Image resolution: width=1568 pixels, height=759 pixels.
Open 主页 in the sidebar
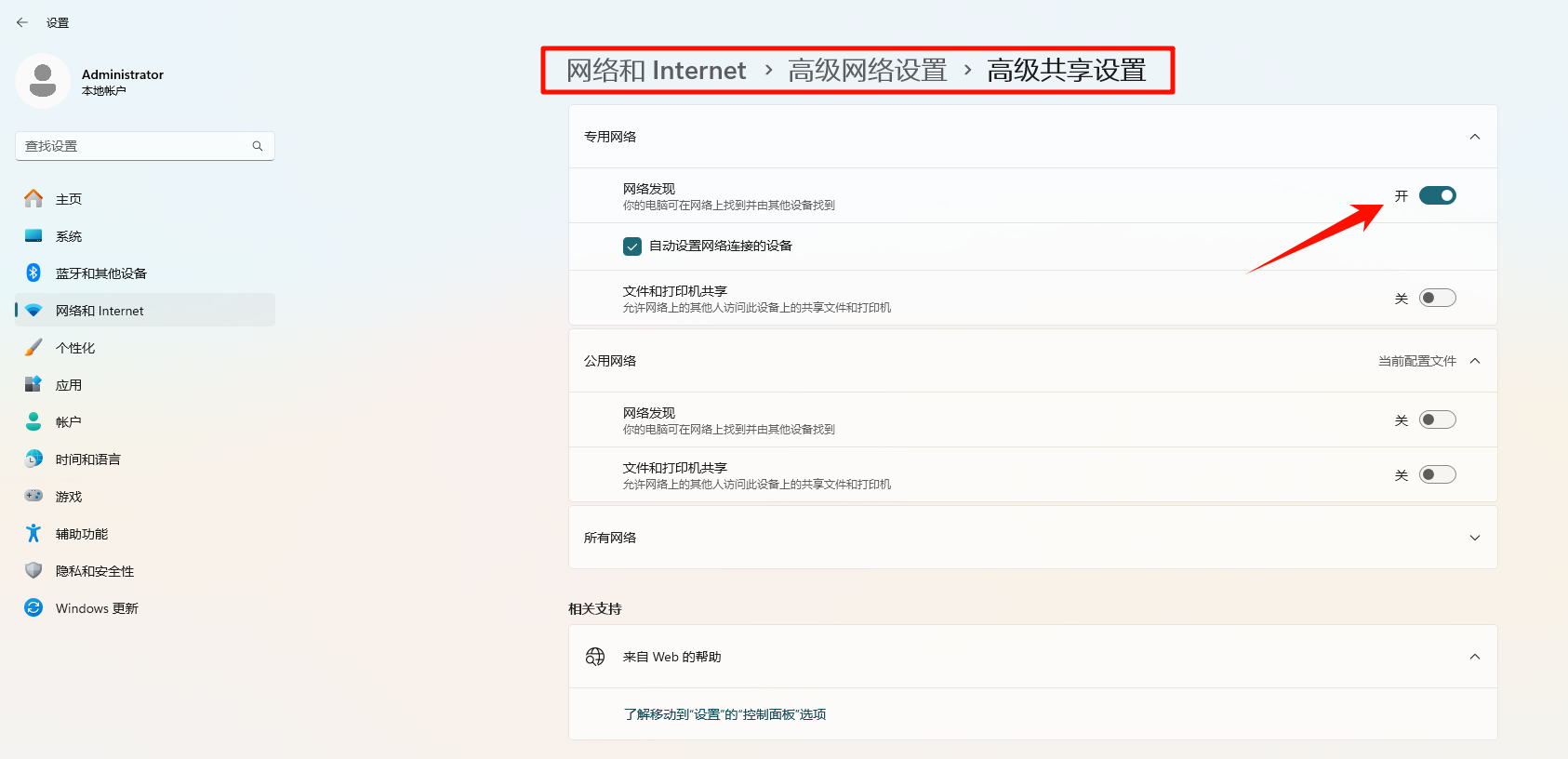[145, 198]
